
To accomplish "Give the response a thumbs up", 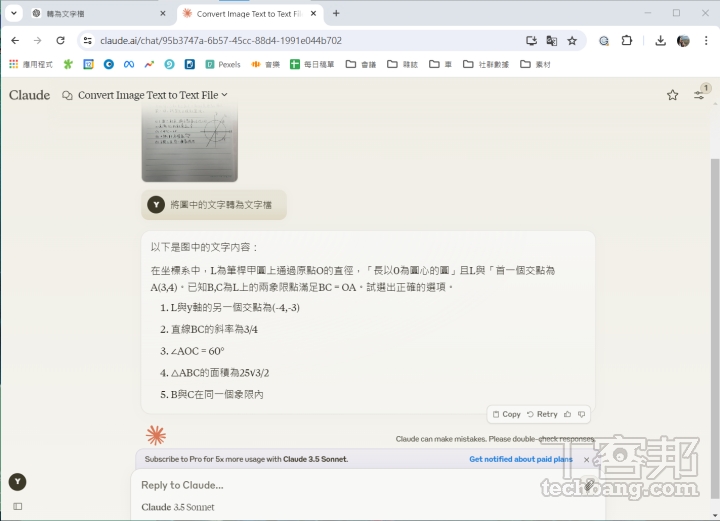I will click(x=568, y=414).
